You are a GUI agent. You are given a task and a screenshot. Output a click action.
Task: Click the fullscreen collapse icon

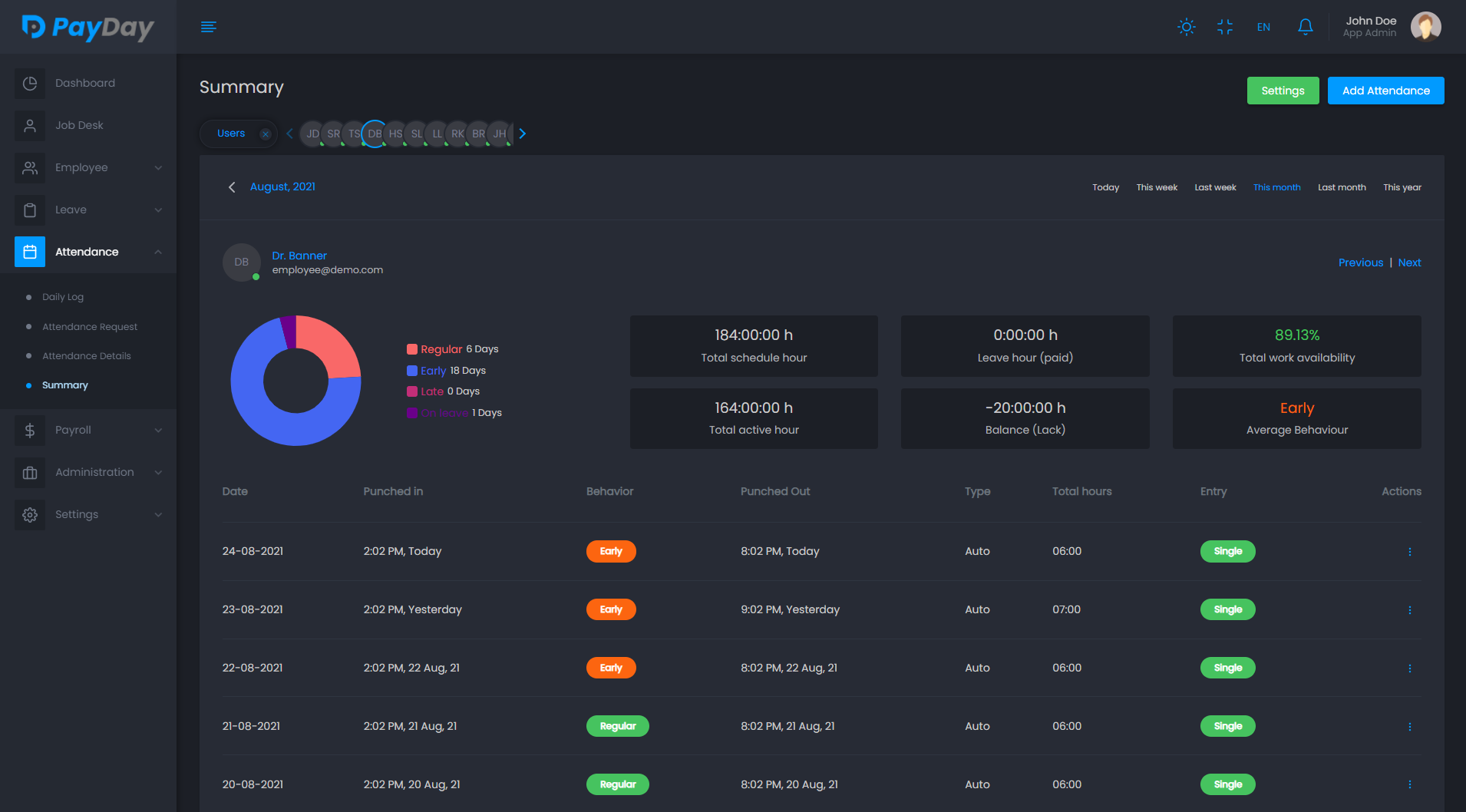(x=1225, y=27)
